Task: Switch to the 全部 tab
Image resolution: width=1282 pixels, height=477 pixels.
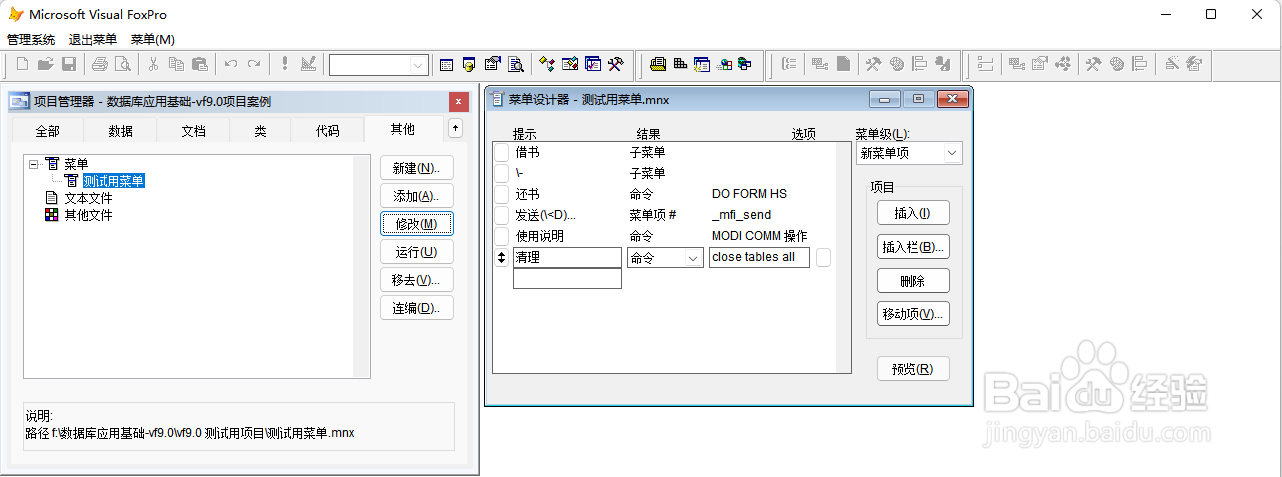Action: pos(47,131)
